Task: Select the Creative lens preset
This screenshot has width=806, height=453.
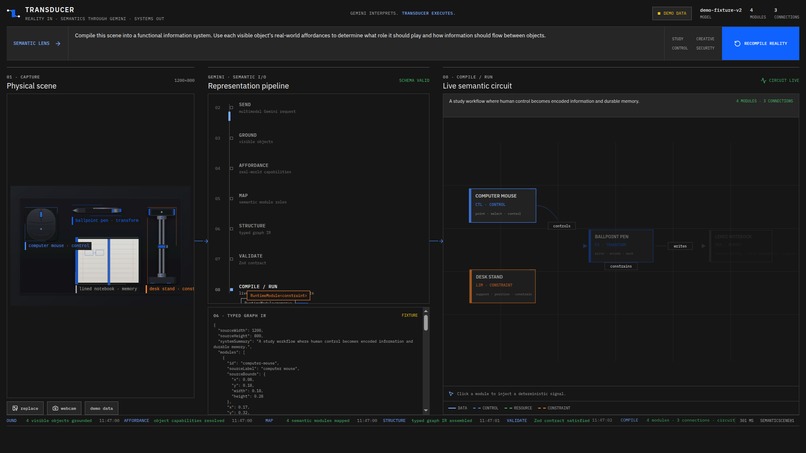Action: (x=705, y=39)
